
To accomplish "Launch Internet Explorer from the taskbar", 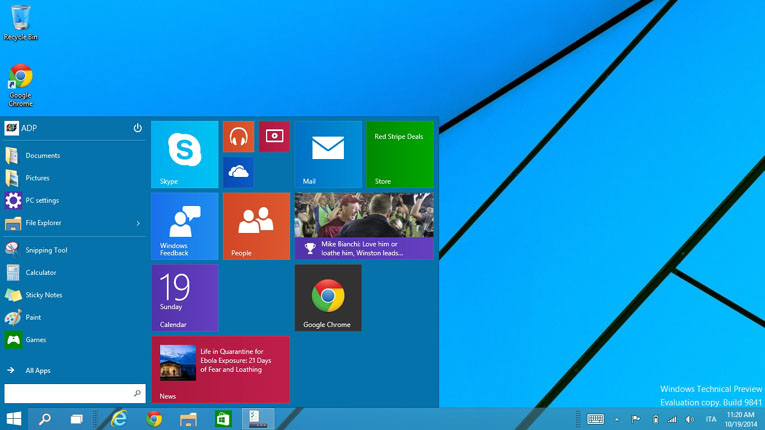I will (119, 419).
